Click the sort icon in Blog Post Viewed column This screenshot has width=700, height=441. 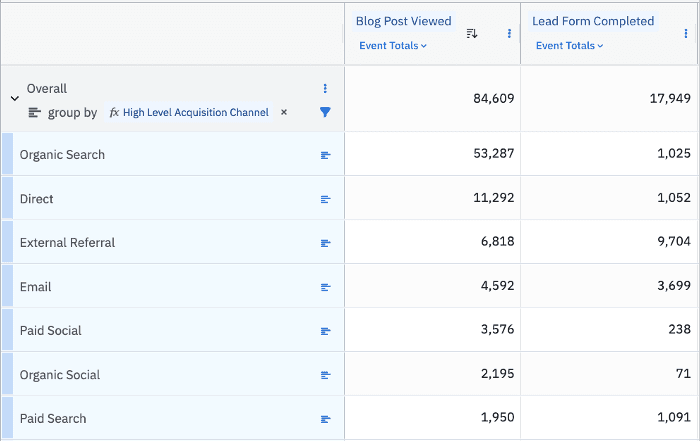(x=472, y=33)
